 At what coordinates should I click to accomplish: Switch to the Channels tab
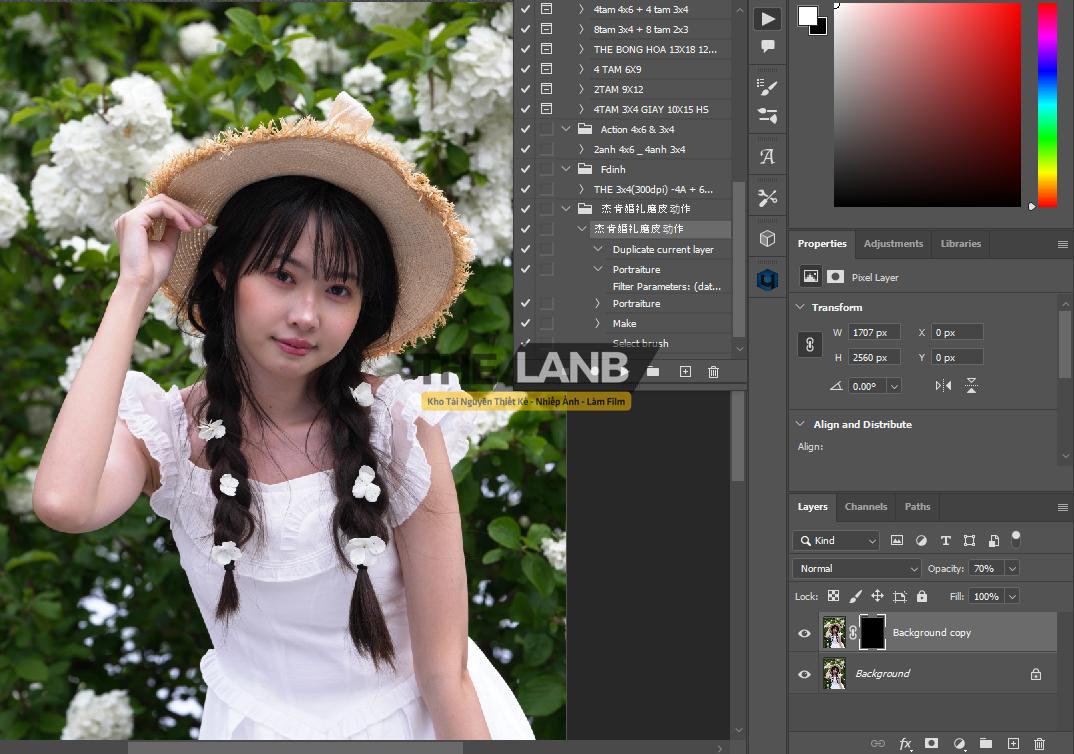[865, 507]
